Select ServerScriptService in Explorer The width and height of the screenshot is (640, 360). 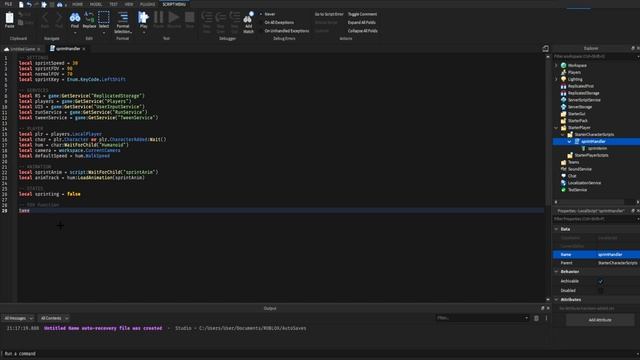pyautogui.click(x=584, y=100)
